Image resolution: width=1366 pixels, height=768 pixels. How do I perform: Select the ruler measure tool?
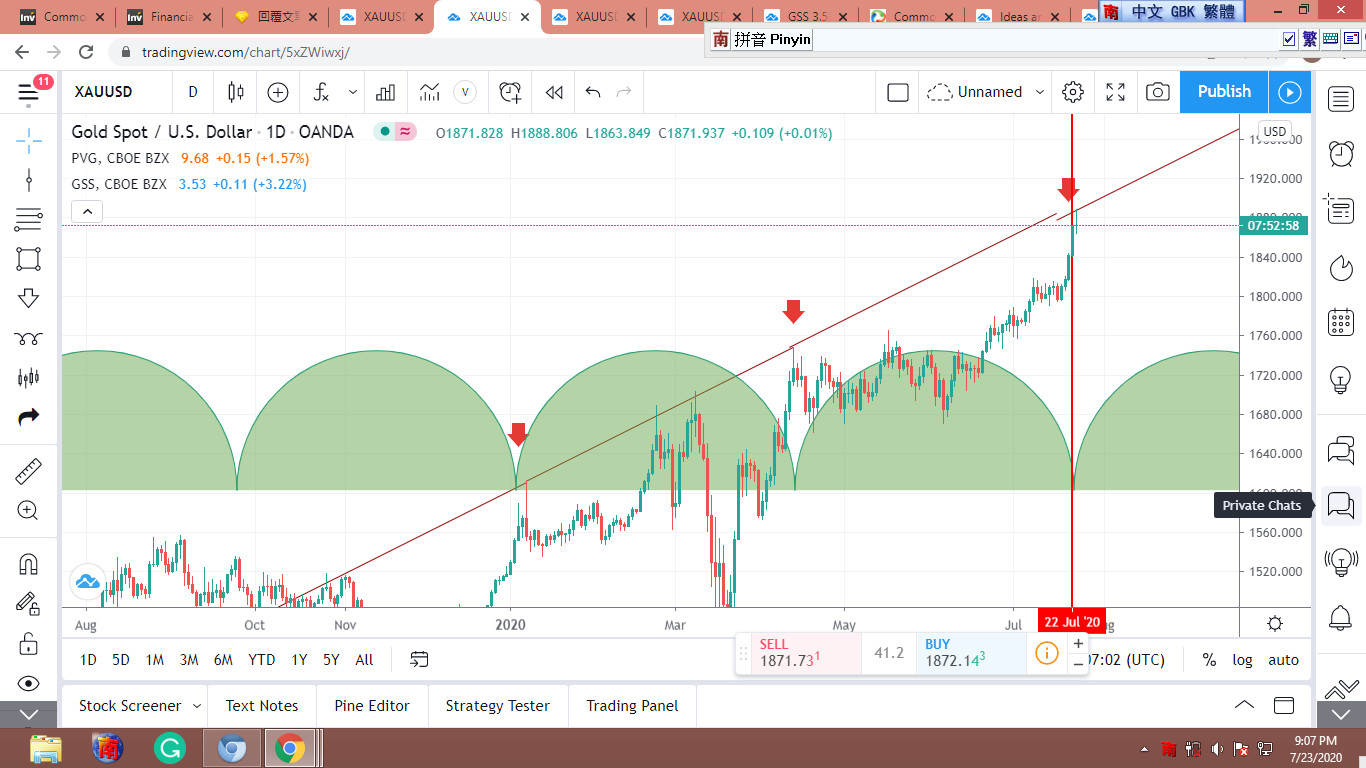coord(28,472)
